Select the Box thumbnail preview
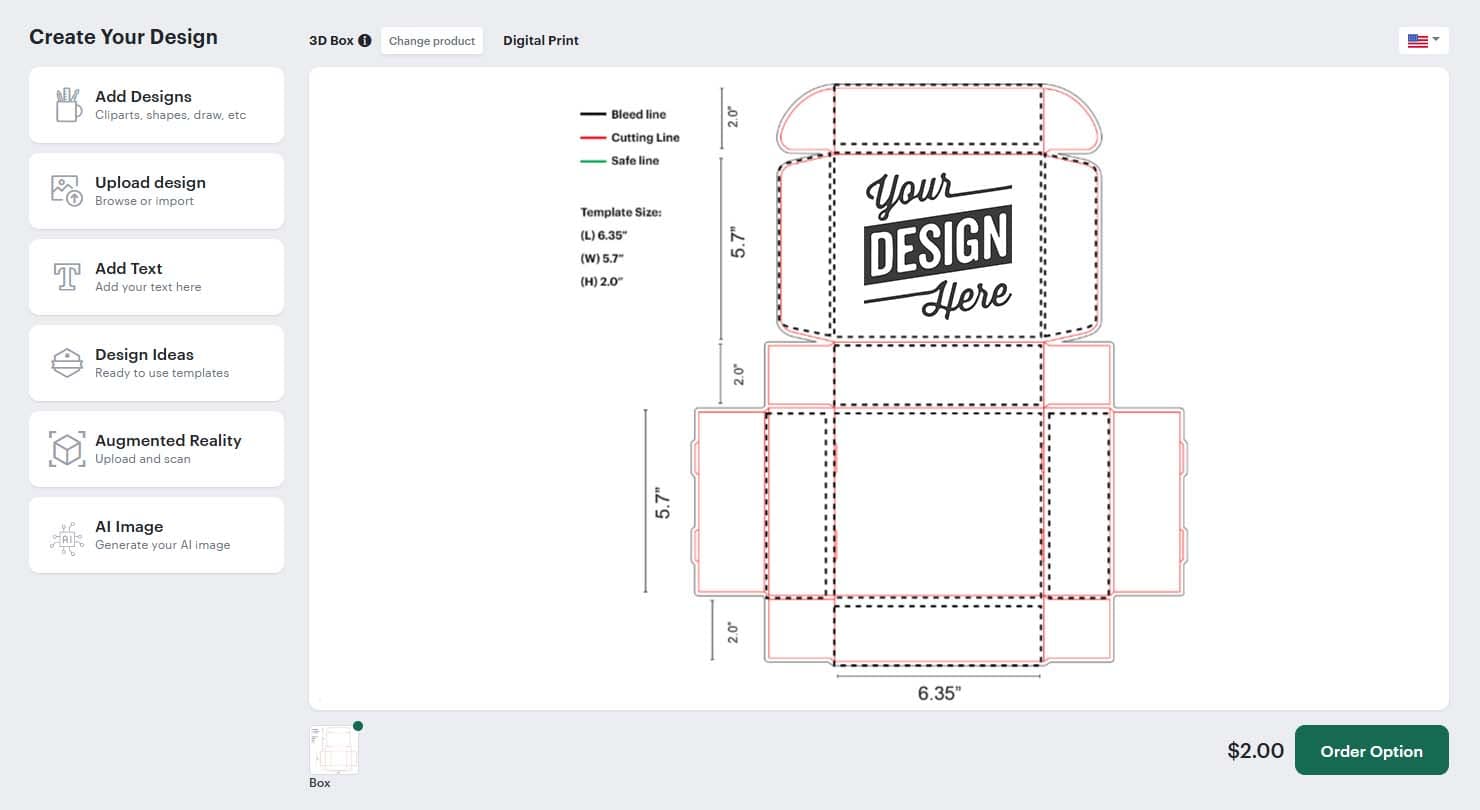1480x810 pixels. [334, 750]
